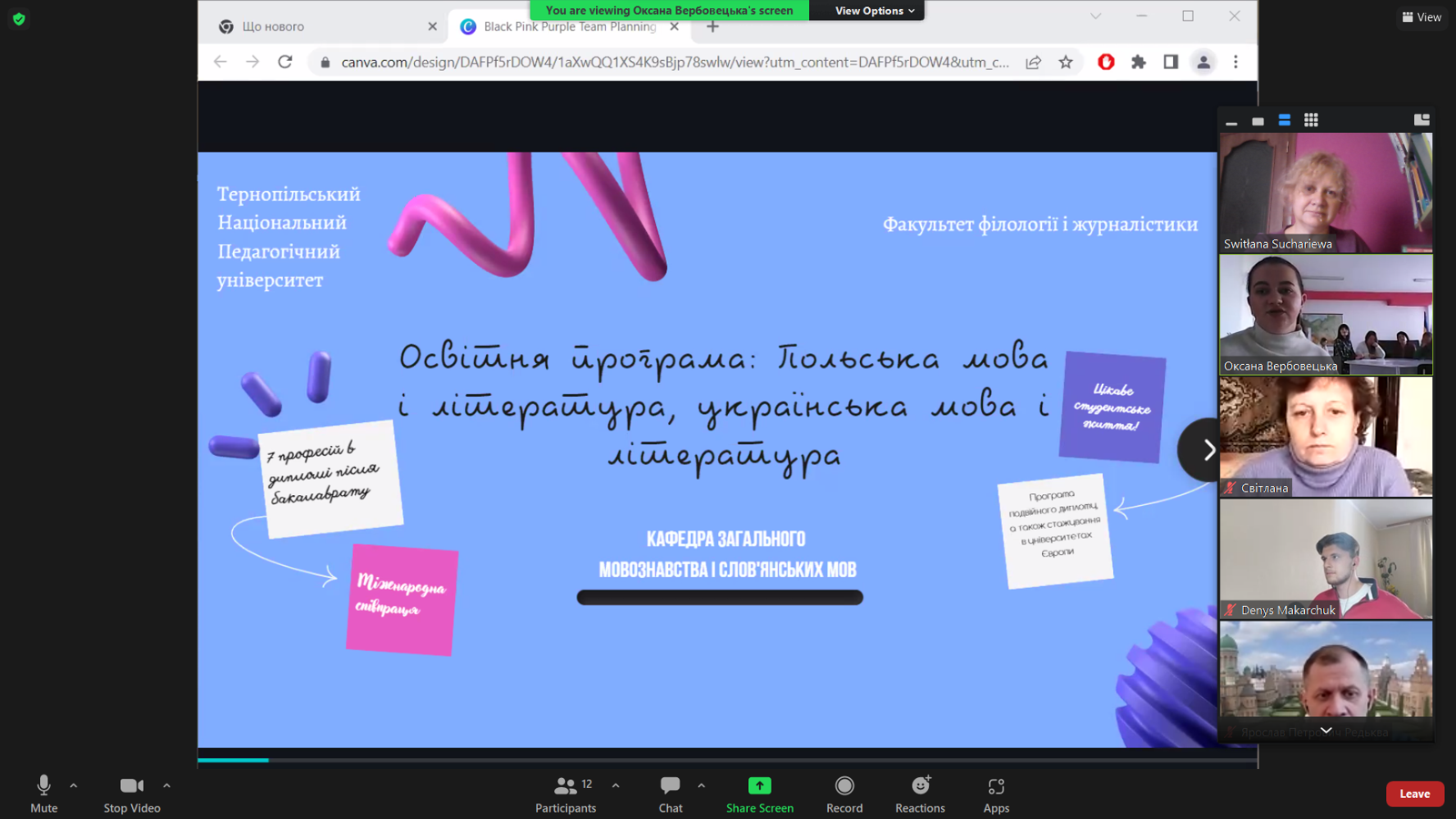This screenshot has height=819, width=1456.
Task: Open the Zoom Apps panel
Action: coord(996,792)
